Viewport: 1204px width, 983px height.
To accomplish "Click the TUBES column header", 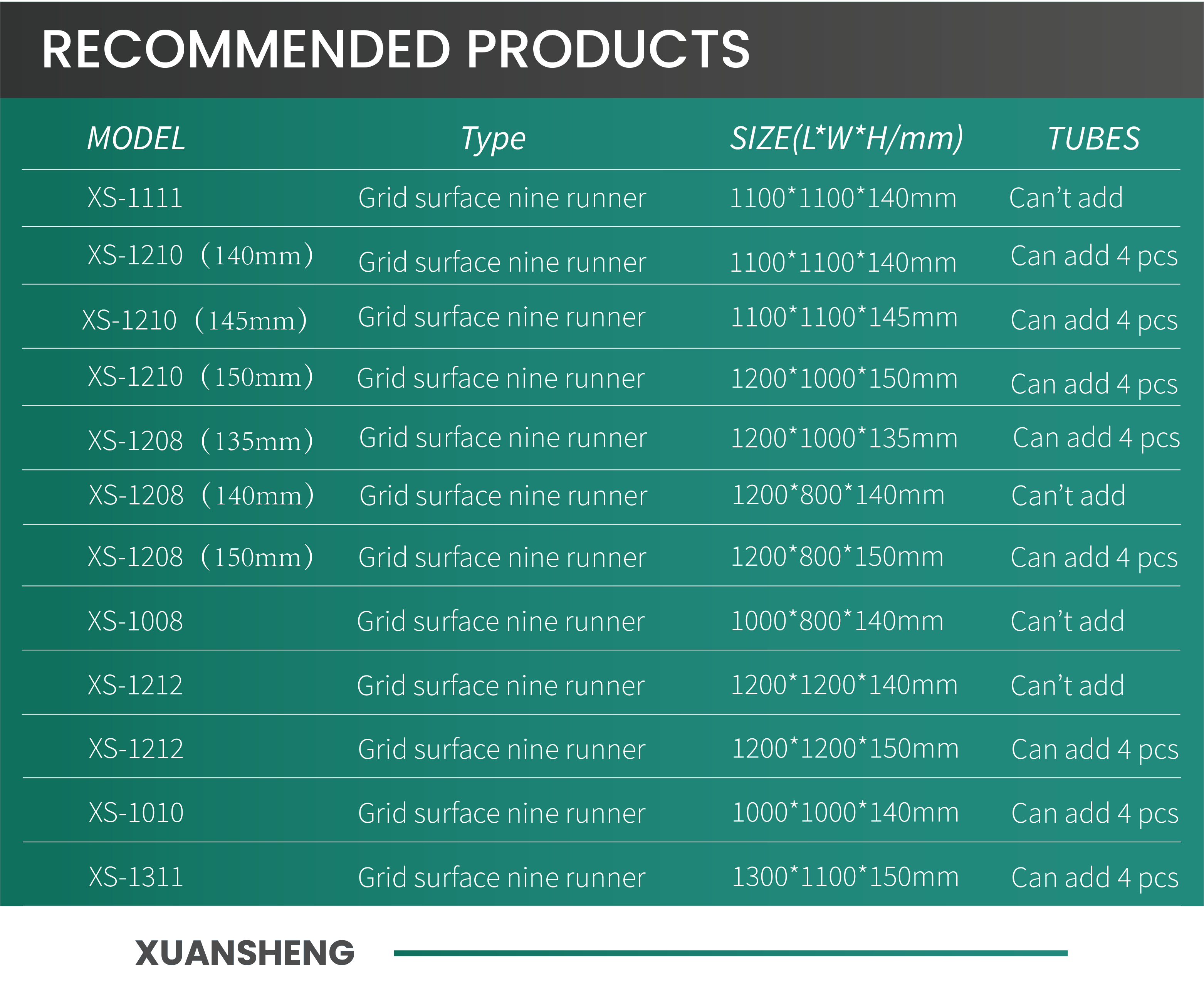I will pyautogui.click(x=1094, y=139).
